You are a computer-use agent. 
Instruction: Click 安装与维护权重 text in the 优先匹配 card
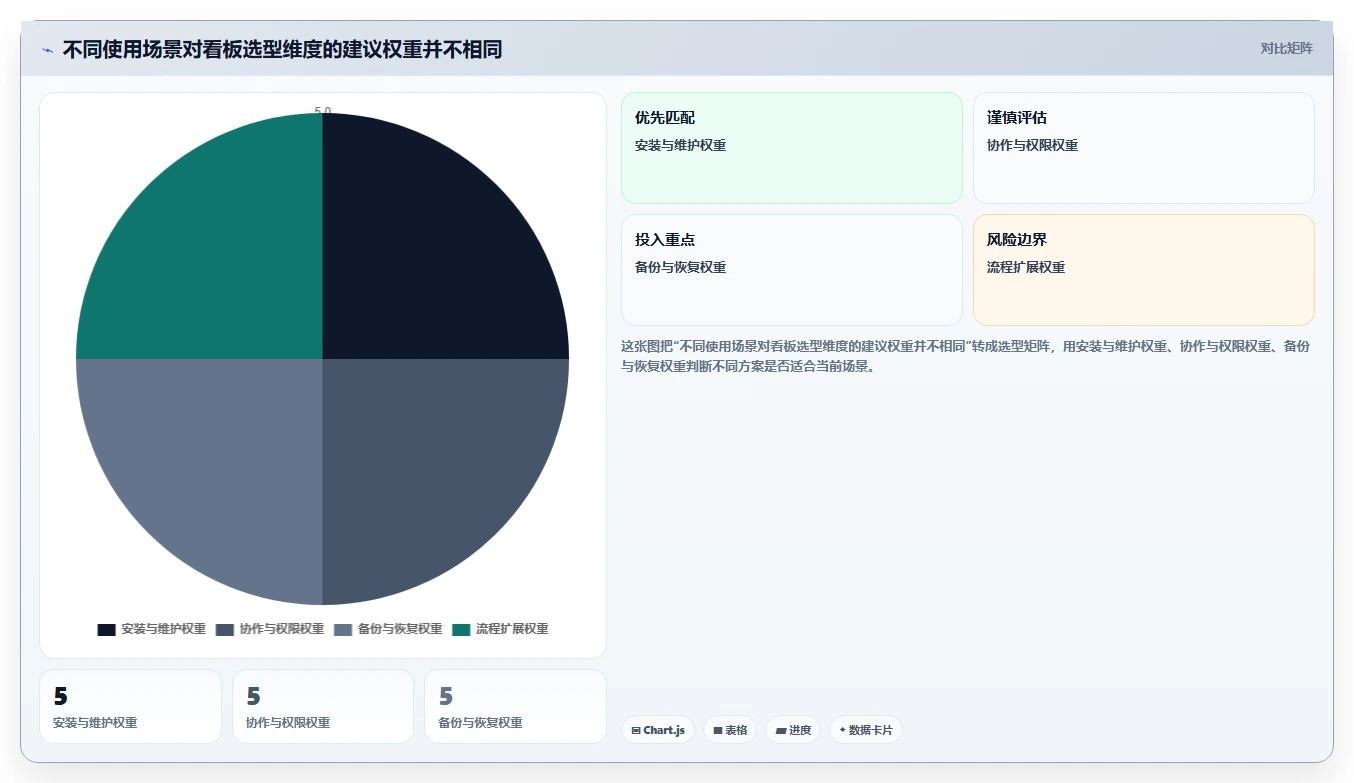[x=680, y=145]
